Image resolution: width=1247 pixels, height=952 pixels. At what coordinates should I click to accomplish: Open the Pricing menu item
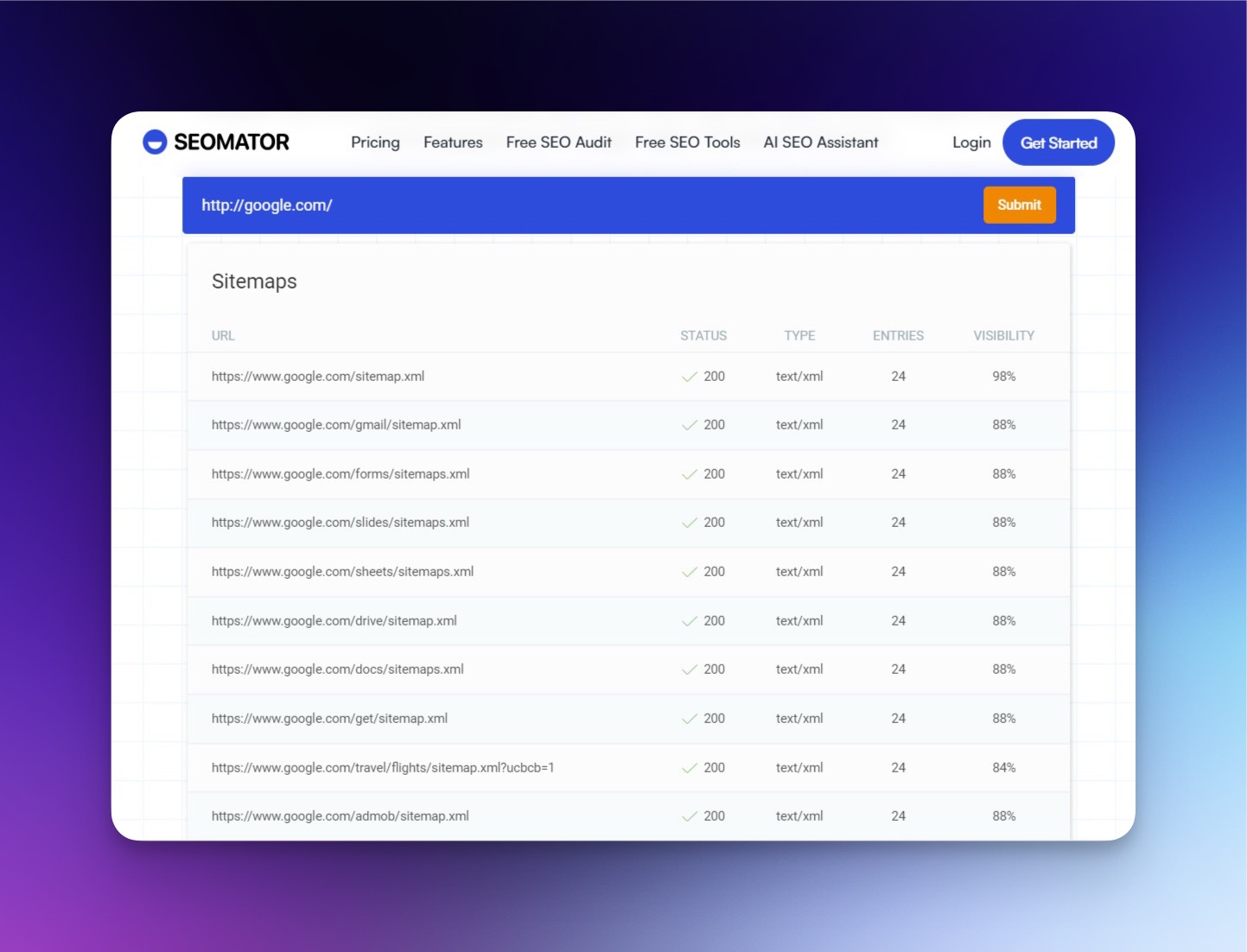click(x=375, y=142)
